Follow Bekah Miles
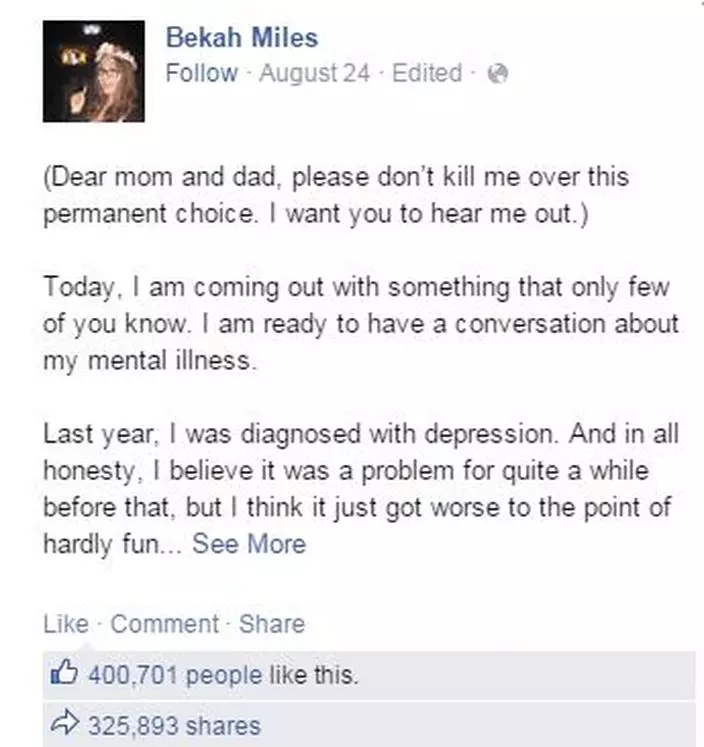The height and width of the screenshot is (747, 704). (x=201, y=73)
